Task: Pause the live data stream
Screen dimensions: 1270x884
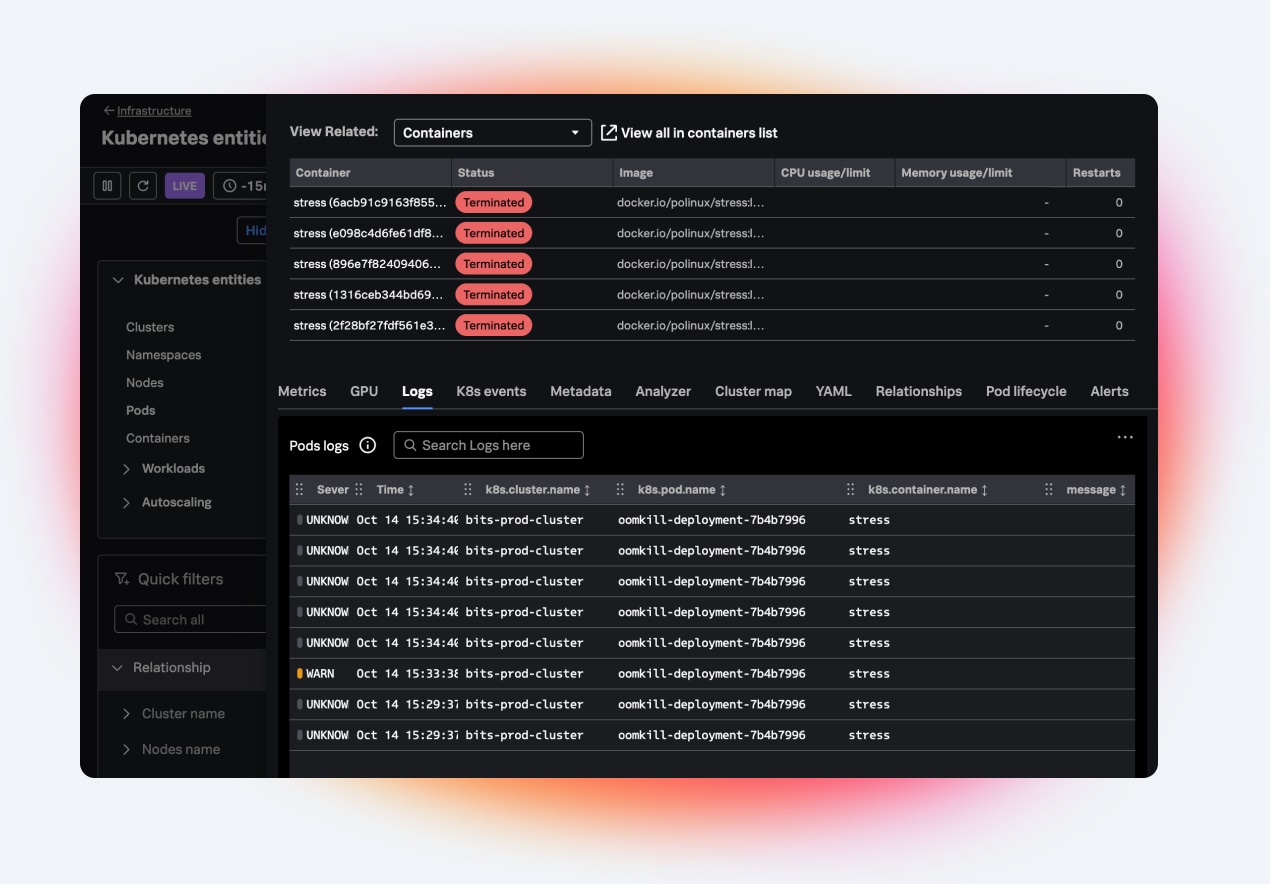Action: pyautogui.click(x=107, y=186)
